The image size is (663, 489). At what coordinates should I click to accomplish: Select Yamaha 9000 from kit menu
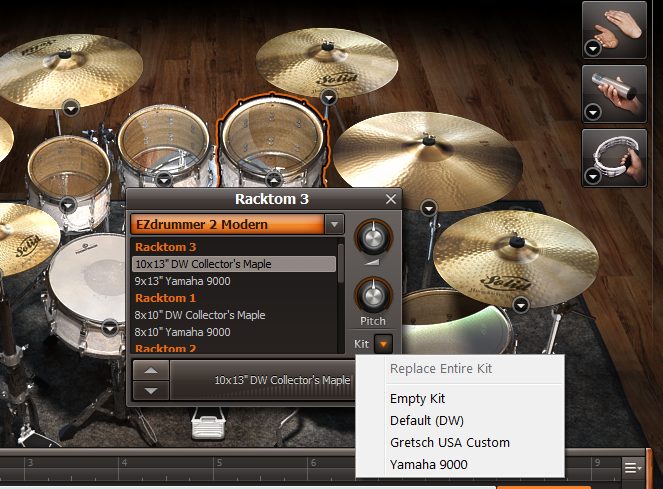[428, 464]
